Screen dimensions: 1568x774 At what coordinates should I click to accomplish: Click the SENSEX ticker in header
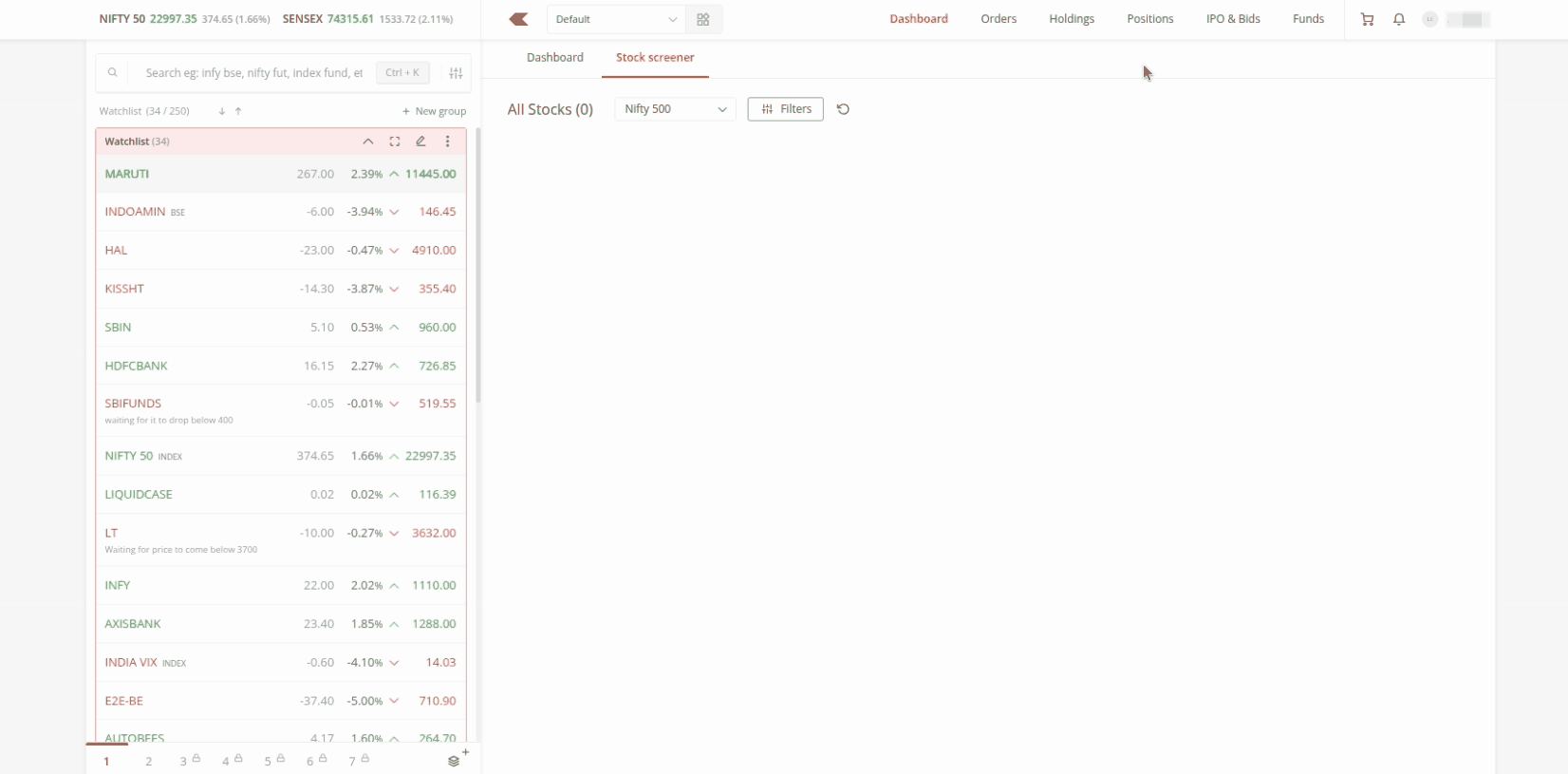tap(367, 19)
